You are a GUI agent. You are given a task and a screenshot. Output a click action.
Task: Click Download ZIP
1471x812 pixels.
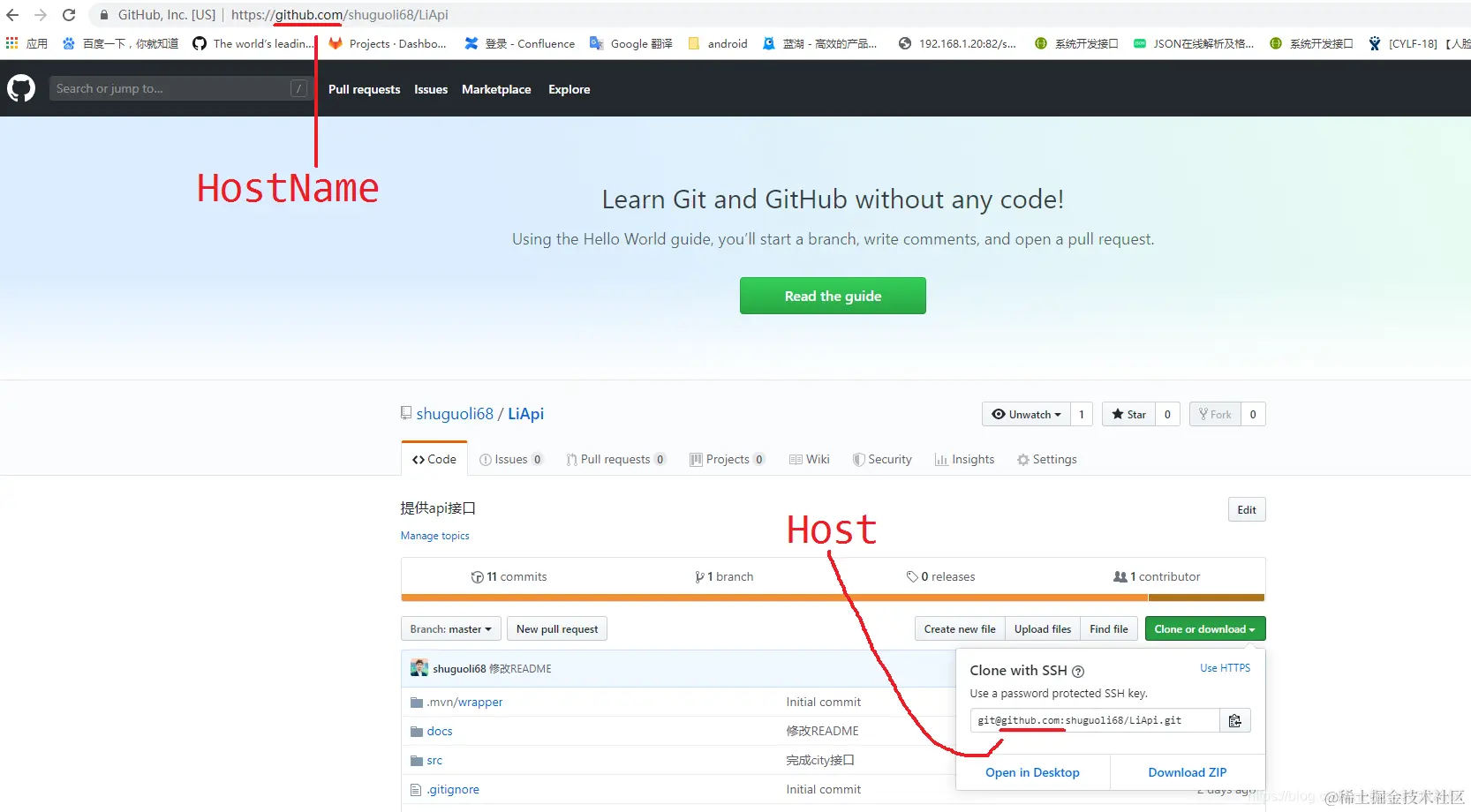click(1188, 772)
